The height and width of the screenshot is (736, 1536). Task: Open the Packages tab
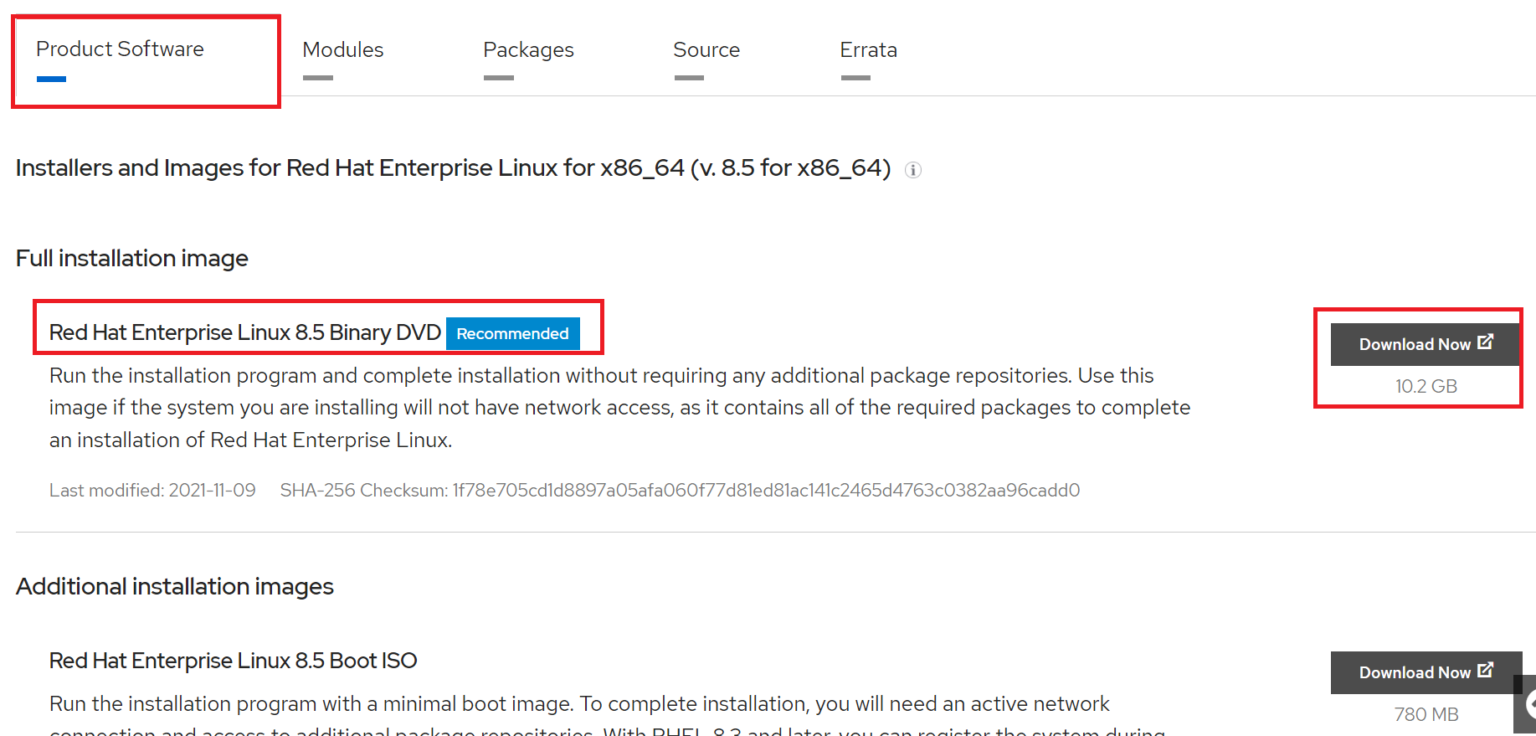pyautogui.click(x=528, y=49)
